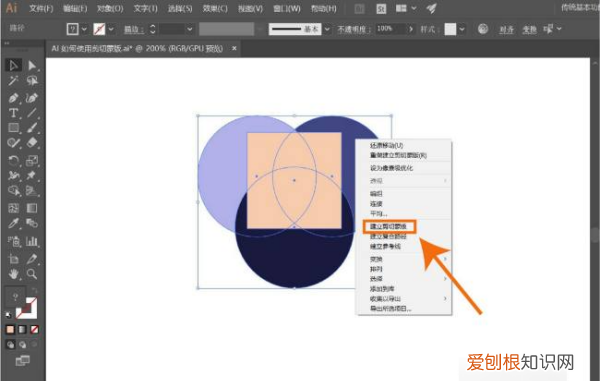Apply Color fill mode swatch button

tap(10, 329)
